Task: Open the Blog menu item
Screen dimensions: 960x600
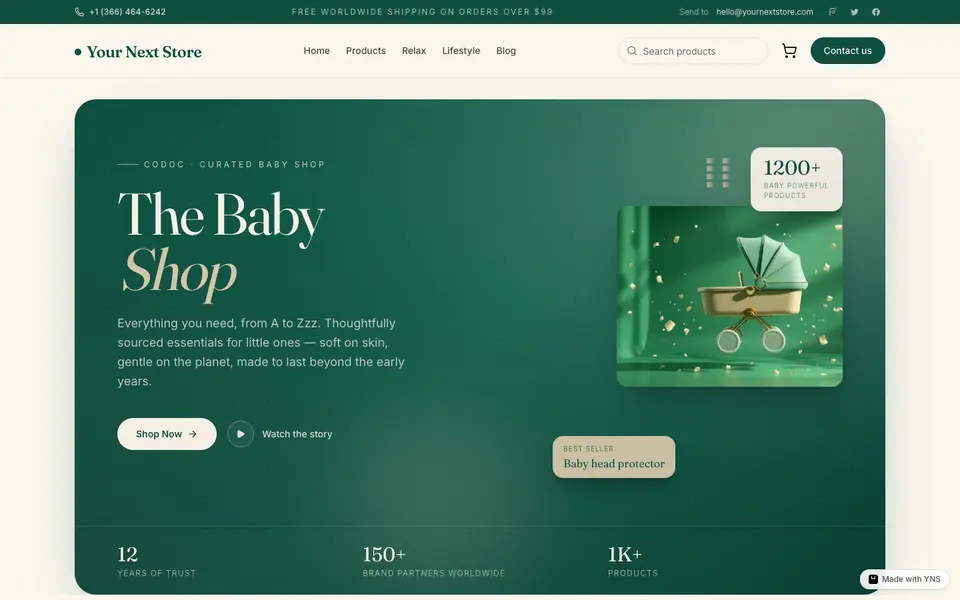Action: [506, 51]
